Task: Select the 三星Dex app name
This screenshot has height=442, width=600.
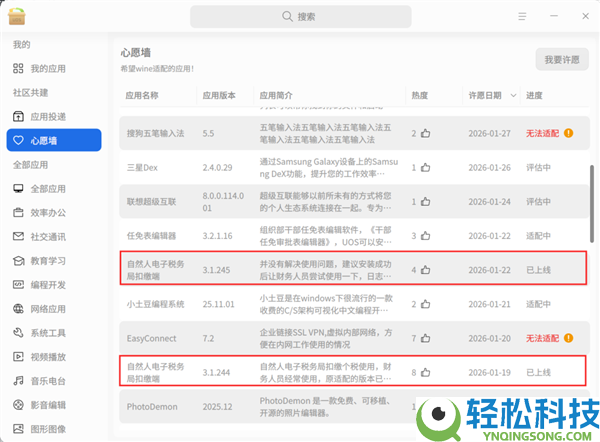Action: tap(142, 168)
